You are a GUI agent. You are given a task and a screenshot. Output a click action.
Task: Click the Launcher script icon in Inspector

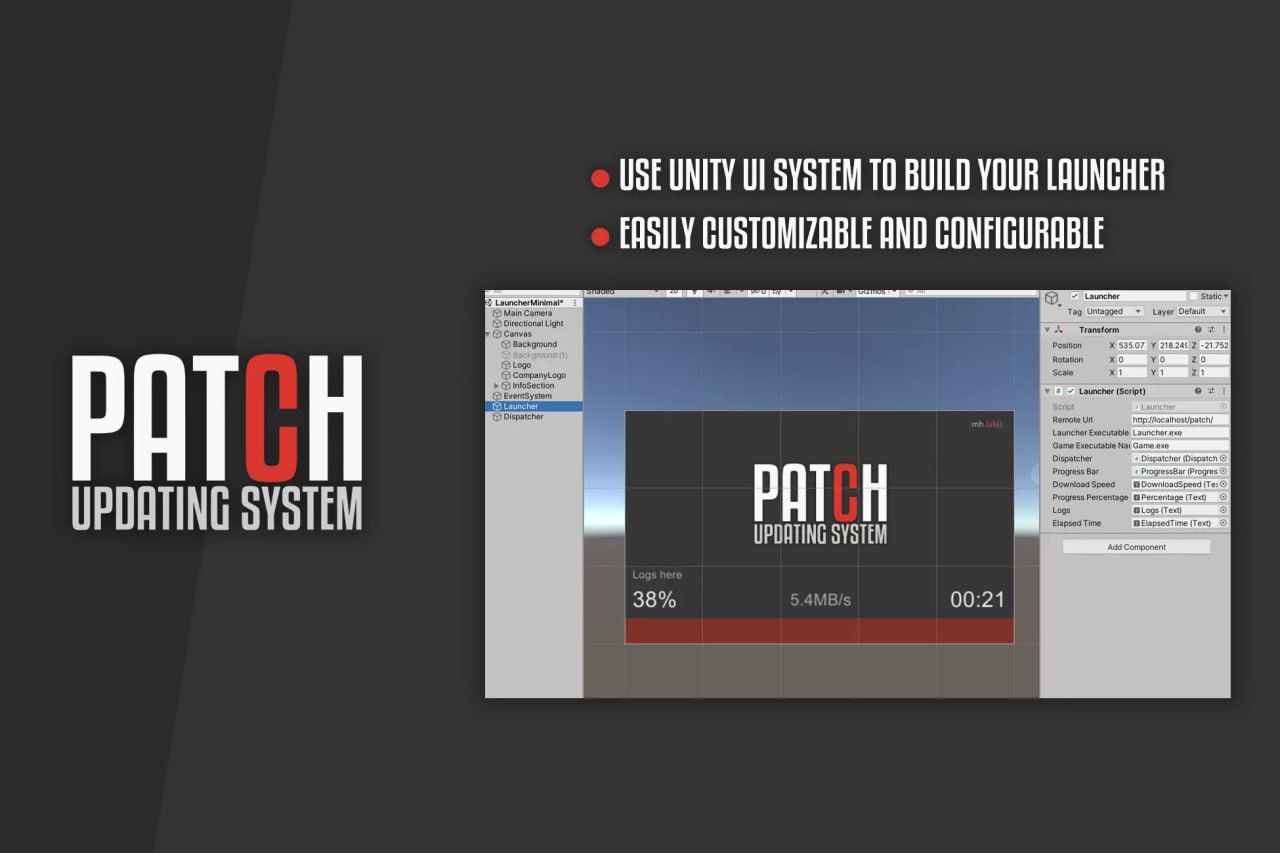click(1057, 390)
